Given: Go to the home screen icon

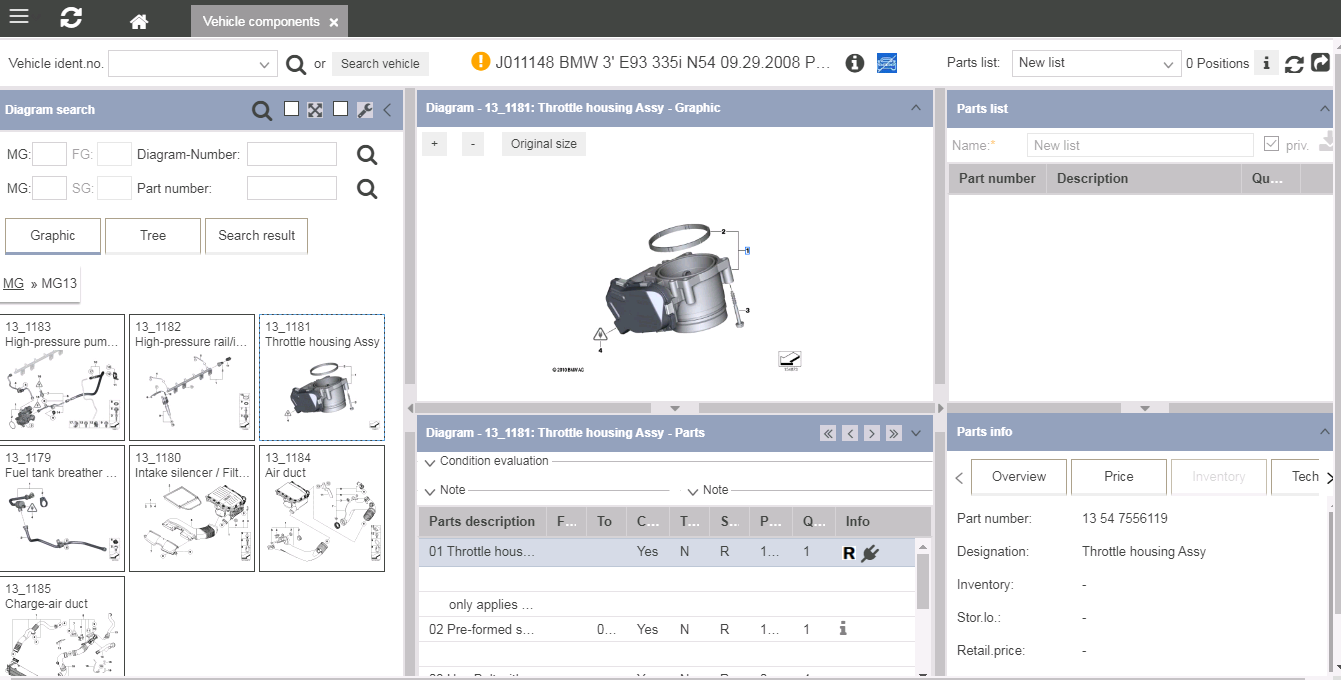Looking at the screenshot, I should [139, 21].
